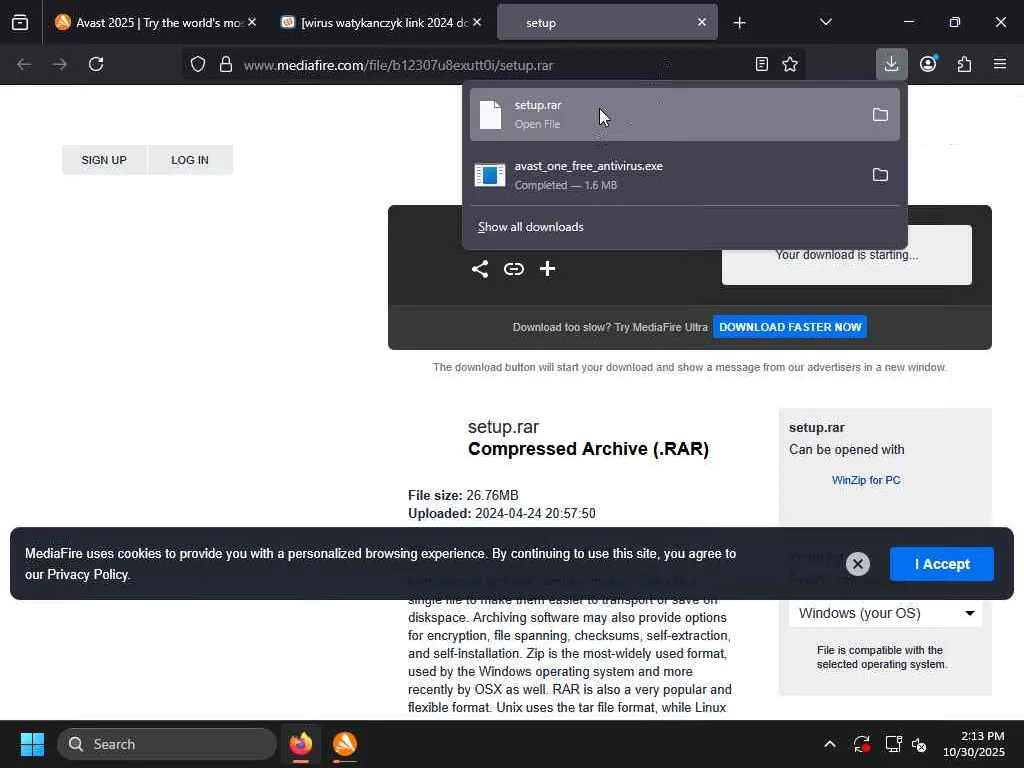This screenshot has width=1024, height=768.
Task: Go forward to next page
Action: [x=60, y=64]
